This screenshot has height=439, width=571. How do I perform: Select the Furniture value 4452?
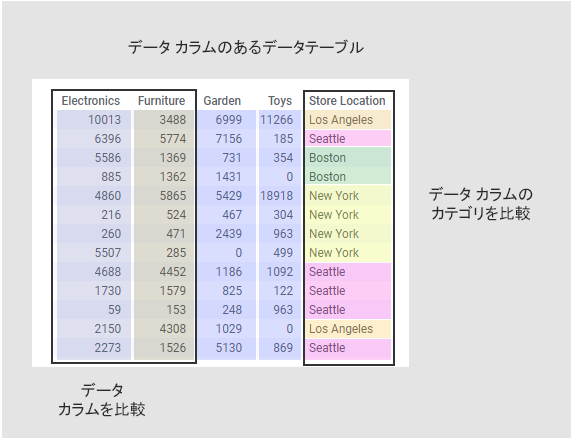tap(173, 271)
